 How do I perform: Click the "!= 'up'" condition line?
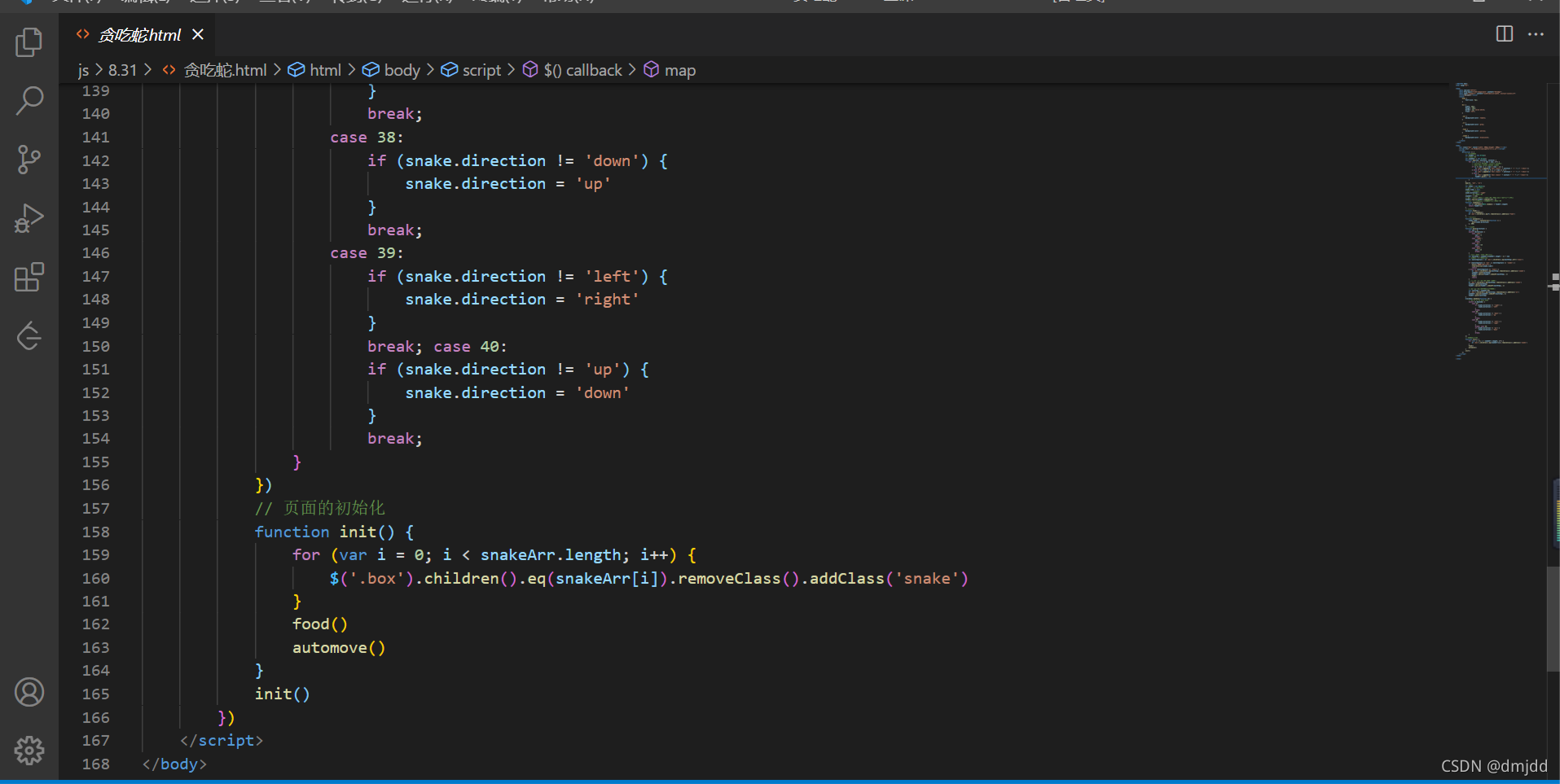point(508,370)
